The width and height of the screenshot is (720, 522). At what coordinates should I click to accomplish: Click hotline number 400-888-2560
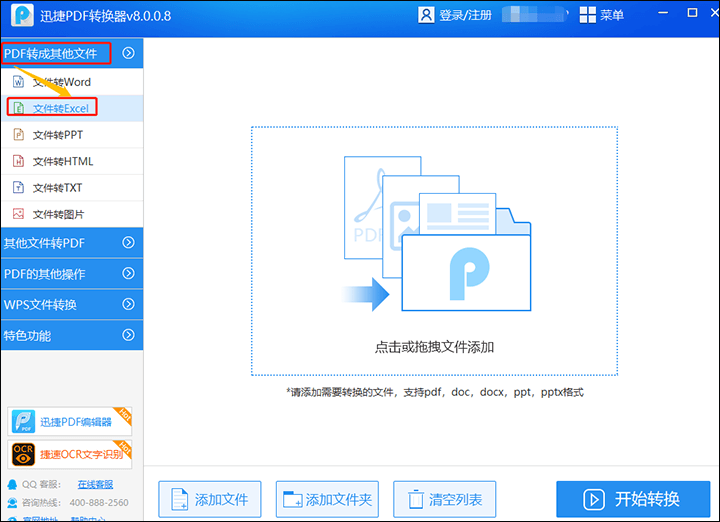99,503
